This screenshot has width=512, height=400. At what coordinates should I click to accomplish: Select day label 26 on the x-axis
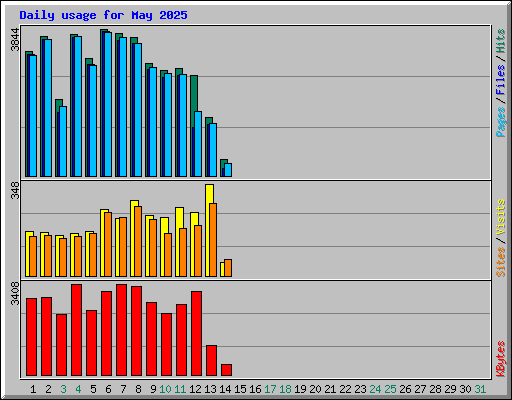pyautogui.click(x=405, y=389)
